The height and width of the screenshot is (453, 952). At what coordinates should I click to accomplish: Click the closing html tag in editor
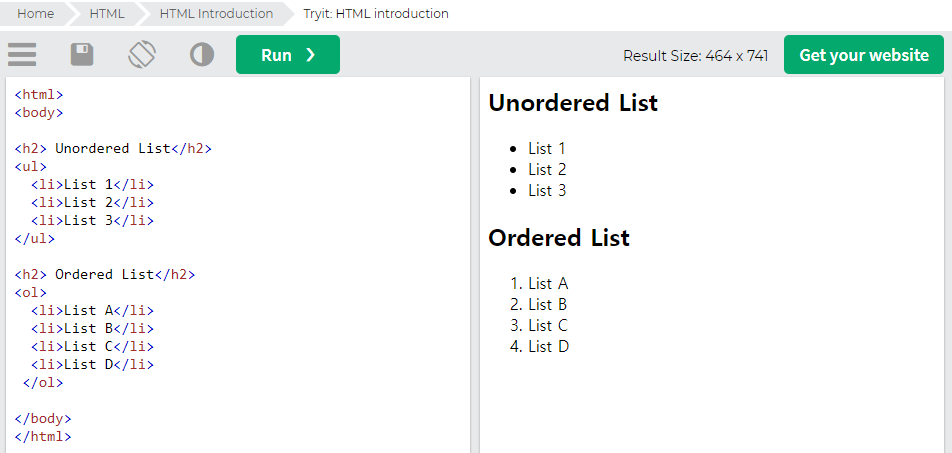pos(42,436)
